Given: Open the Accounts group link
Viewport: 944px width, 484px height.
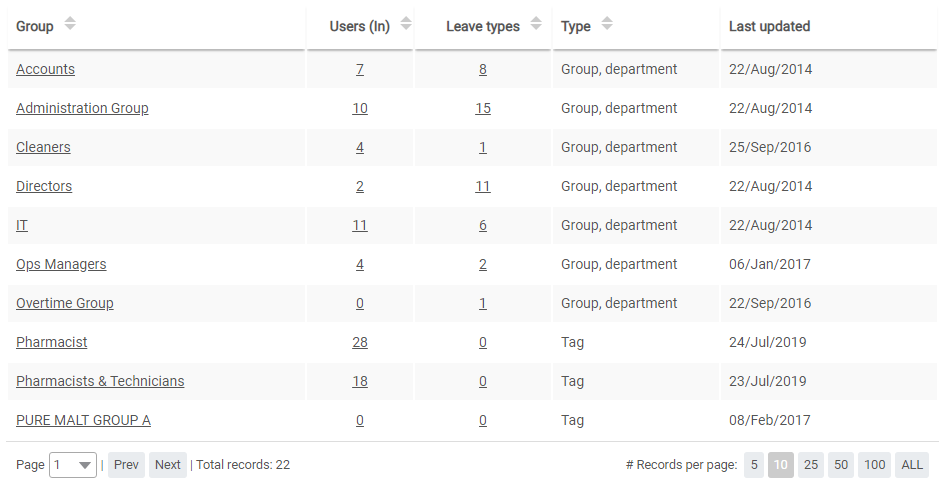Looking at the screenshot, I should 45,69.
